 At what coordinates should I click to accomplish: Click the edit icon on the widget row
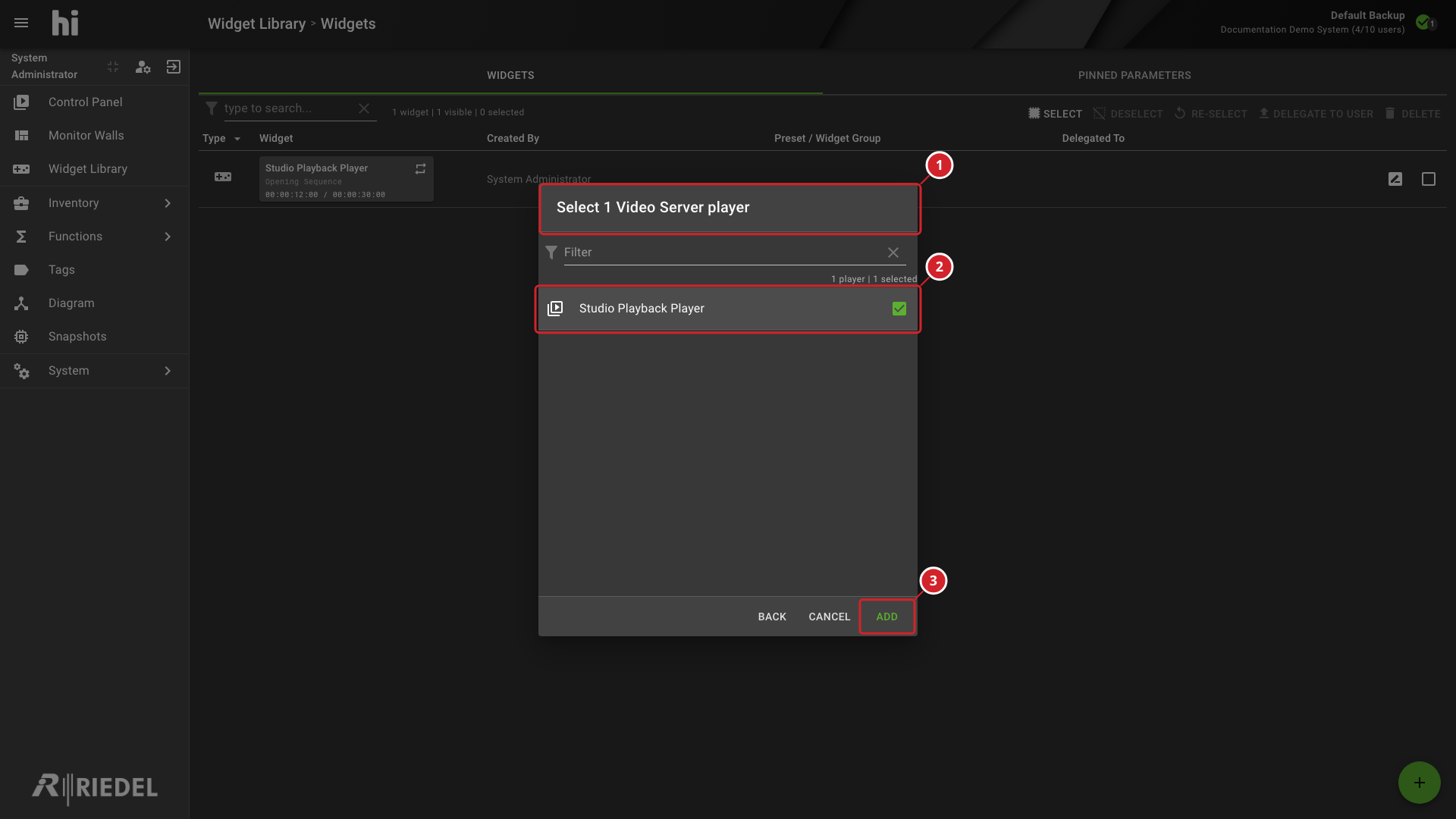click(1395, 179)
